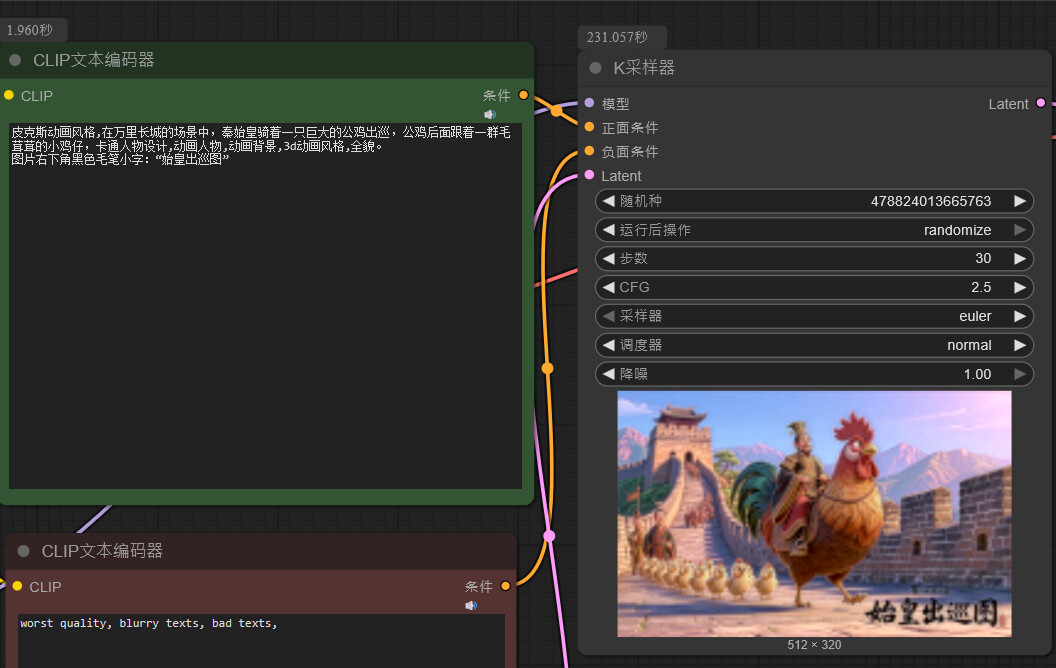1056x668 pixels.
Task: Collapse the lower CLIP文本编码器 node dot
Action: [24, 551]
